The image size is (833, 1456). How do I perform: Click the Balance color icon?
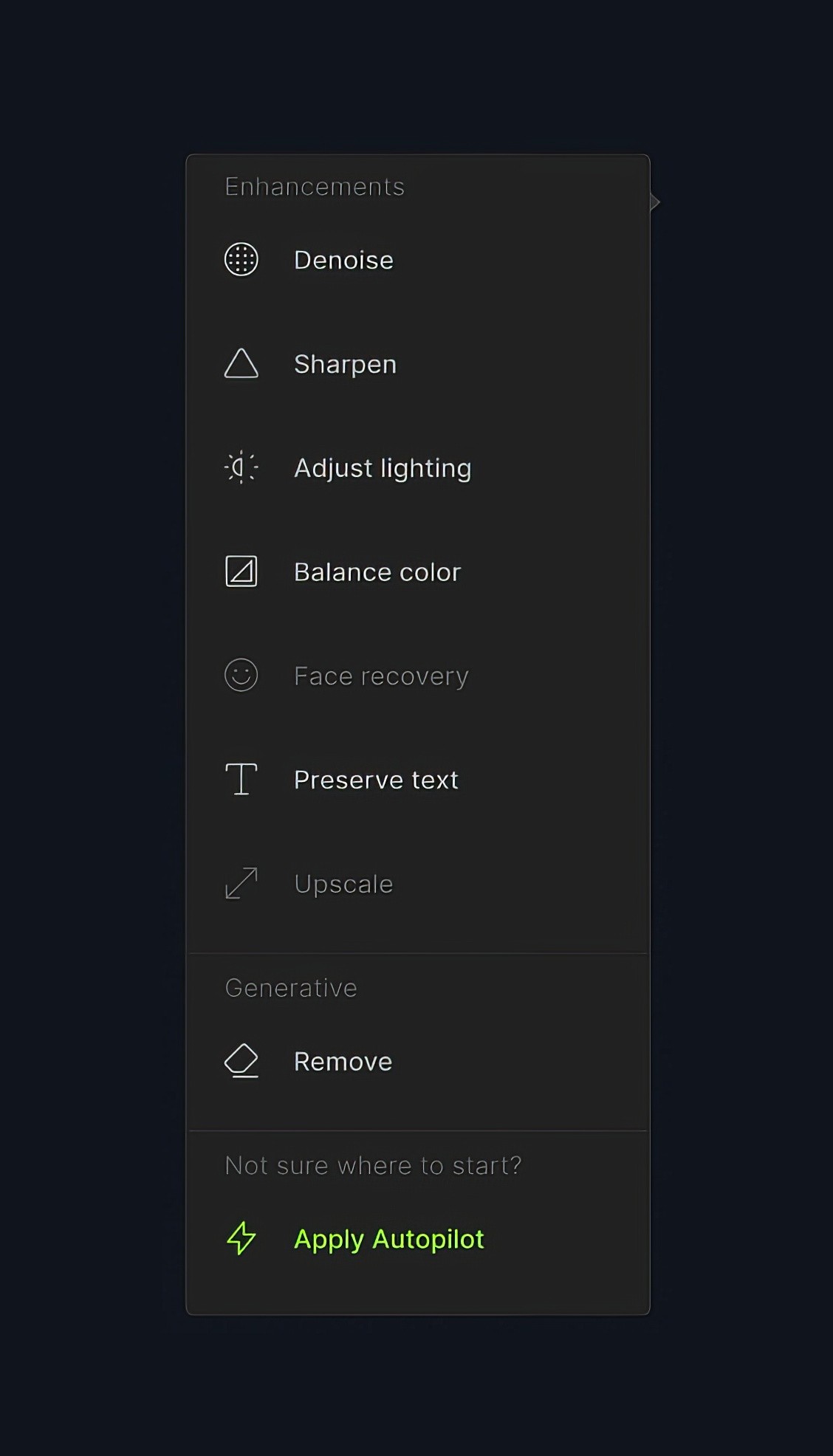click(240, 571)
